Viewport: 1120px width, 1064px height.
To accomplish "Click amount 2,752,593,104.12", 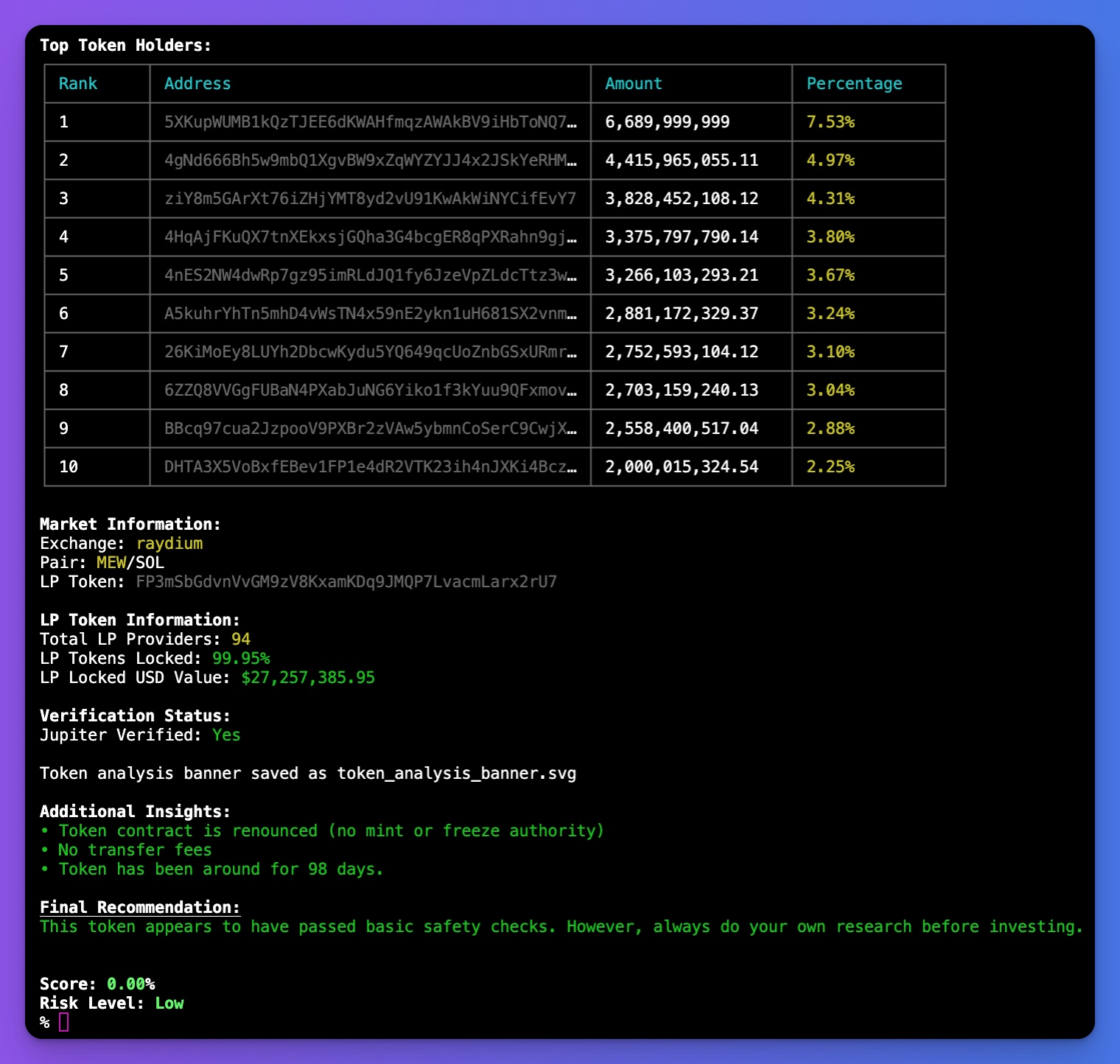I will click(x=682, y=352).
